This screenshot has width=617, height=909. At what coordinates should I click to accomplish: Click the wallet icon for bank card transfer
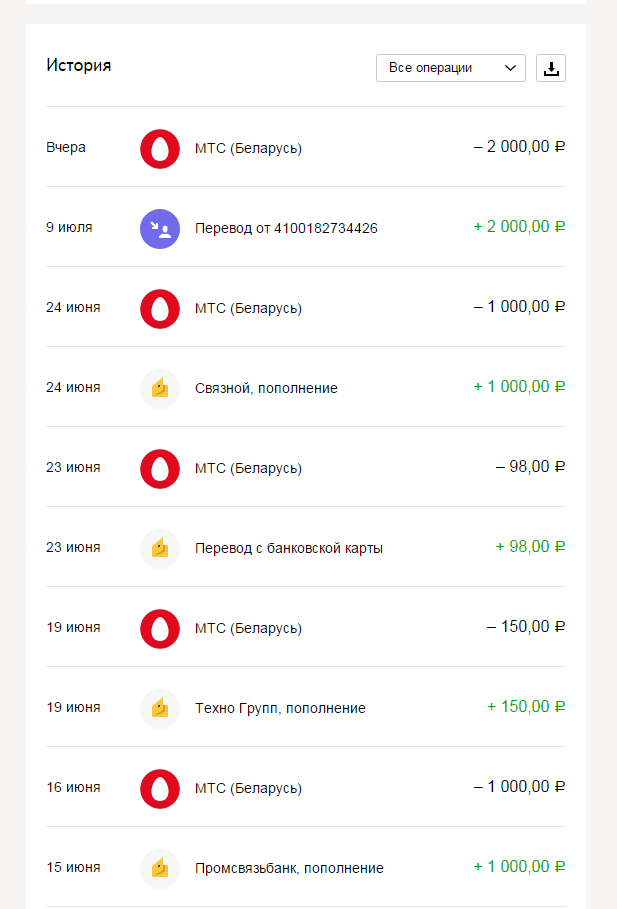[x=160, y=548]
